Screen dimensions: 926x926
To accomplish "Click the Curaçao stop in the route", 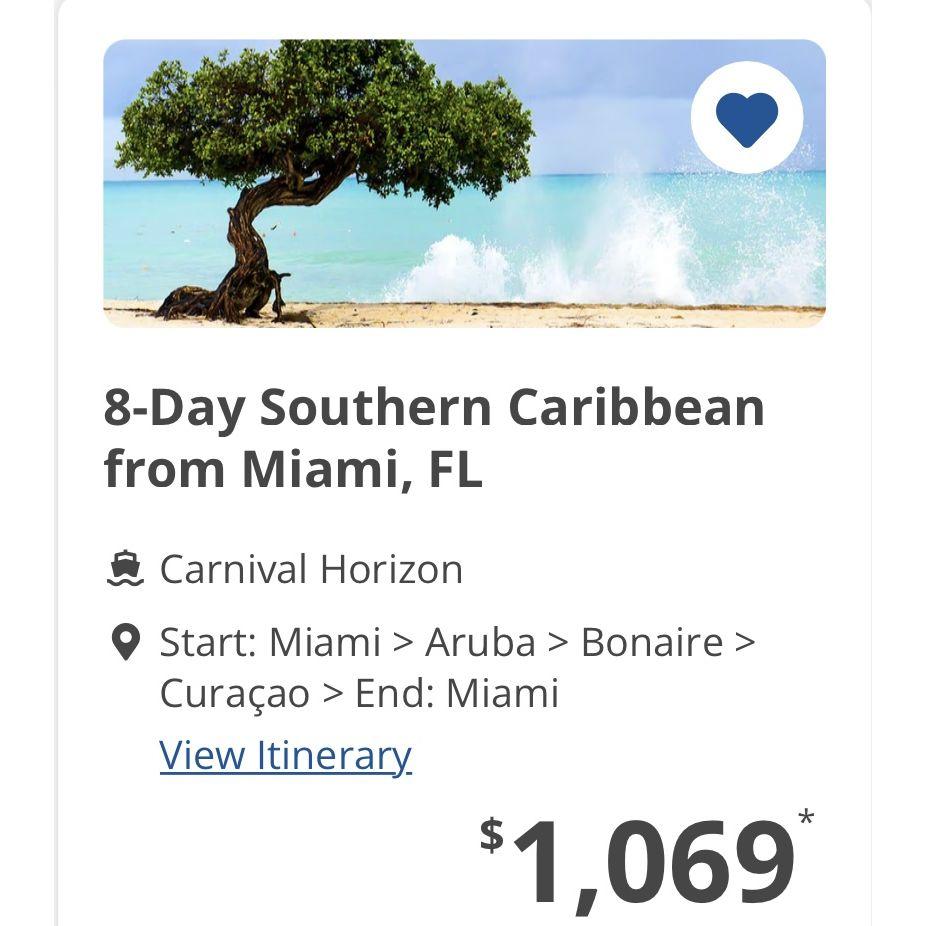I will coord(234,693).
